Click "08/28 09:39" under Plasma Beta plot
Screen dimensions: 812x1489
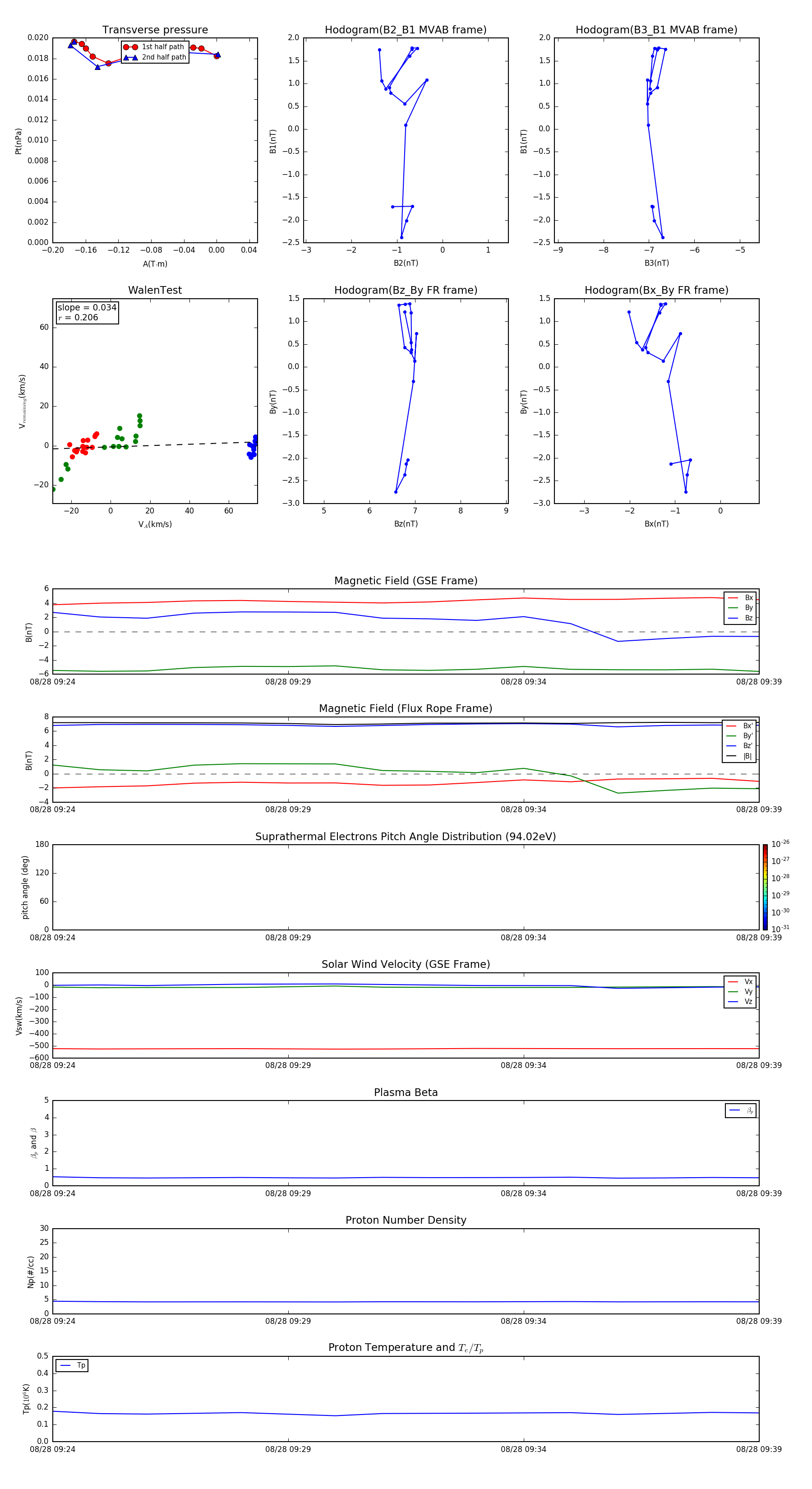758,1193
